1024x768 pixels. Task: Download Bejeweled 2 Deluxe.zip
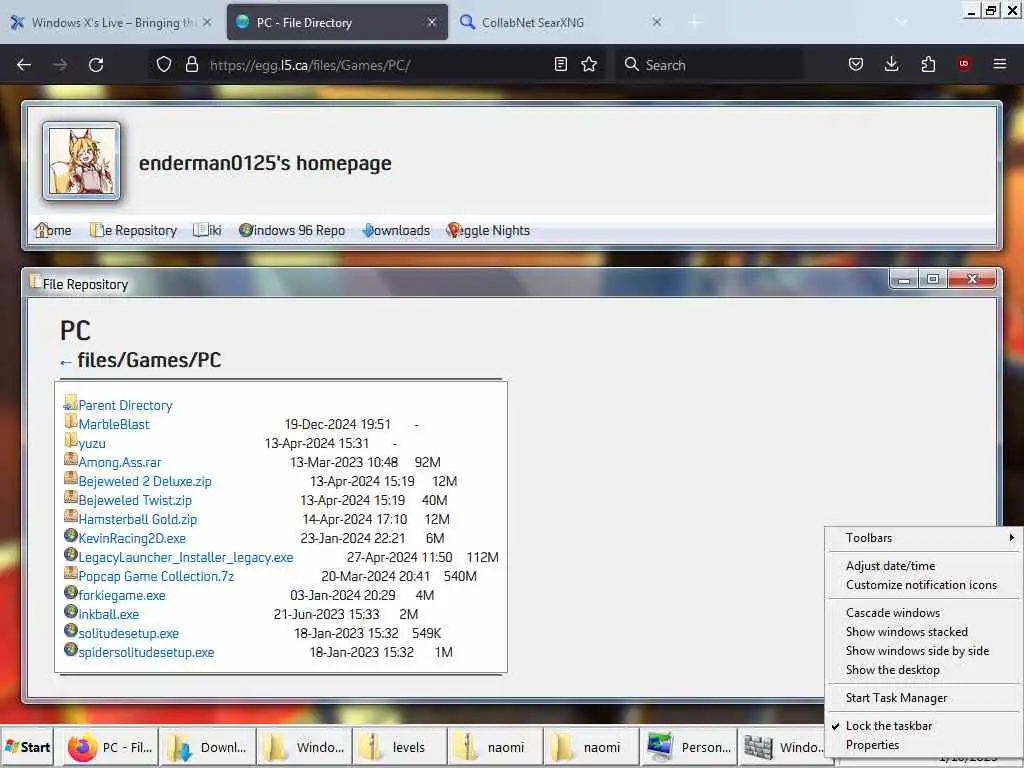(145, 481)
